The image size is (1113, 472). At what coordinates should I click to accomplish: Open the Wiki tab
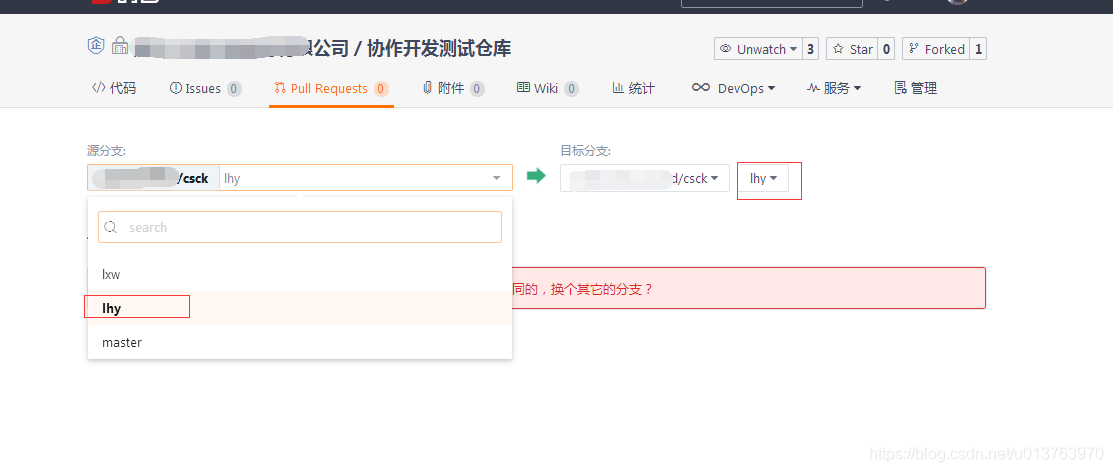546,88
